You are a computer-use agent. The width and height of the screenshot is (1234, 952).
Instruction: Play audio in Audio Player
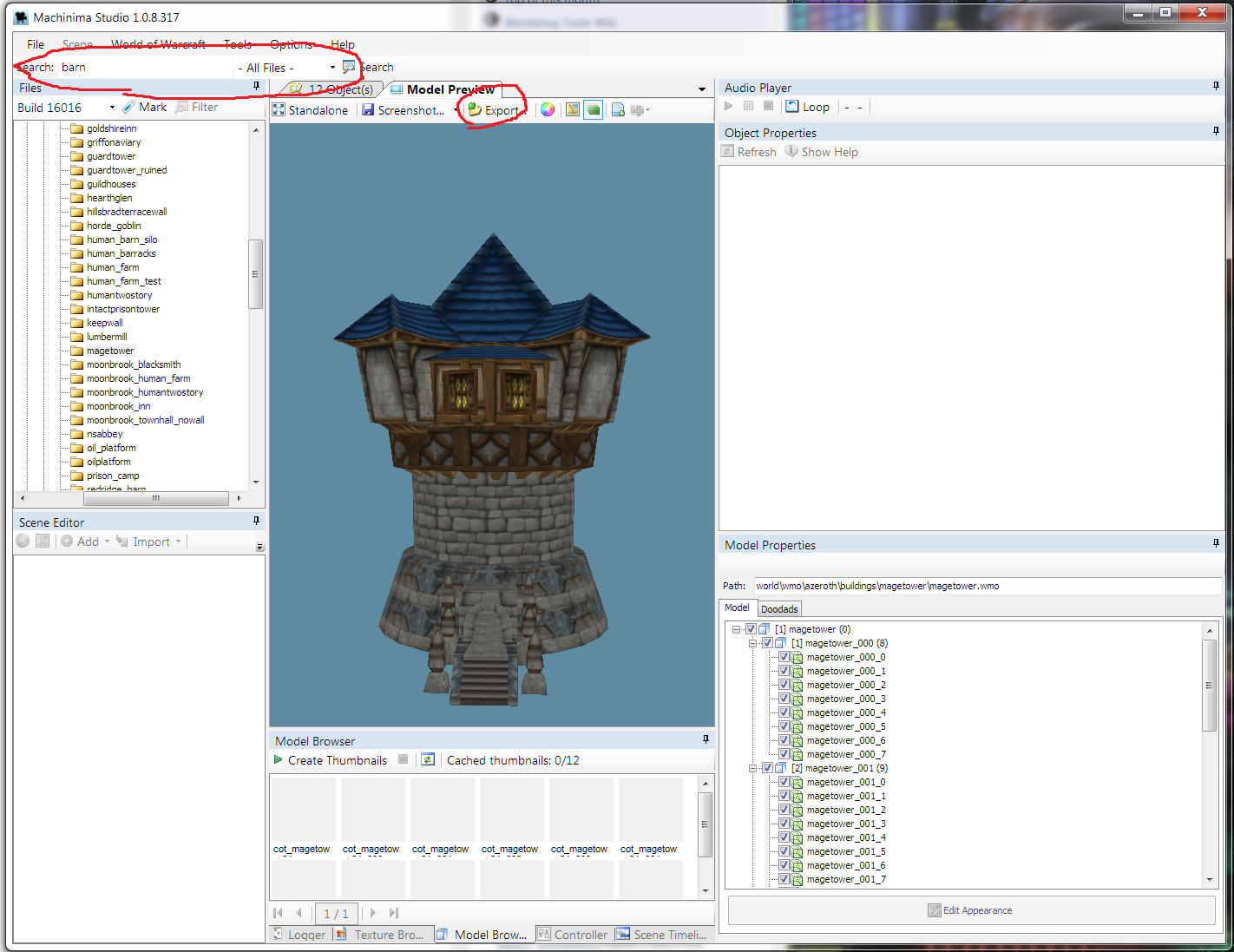[x=729, y=106]
